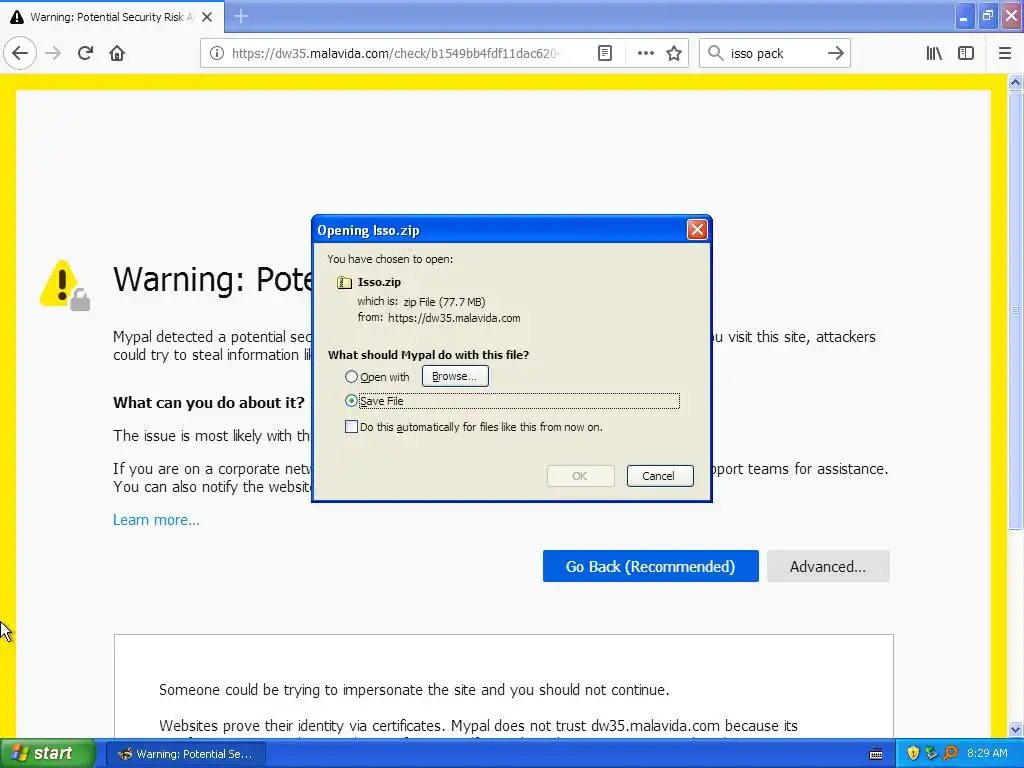Image resolution: width=1024 pixels, height=768 pixels.
Task: Click the magnifier tray icon
Action: coord(951,753)
